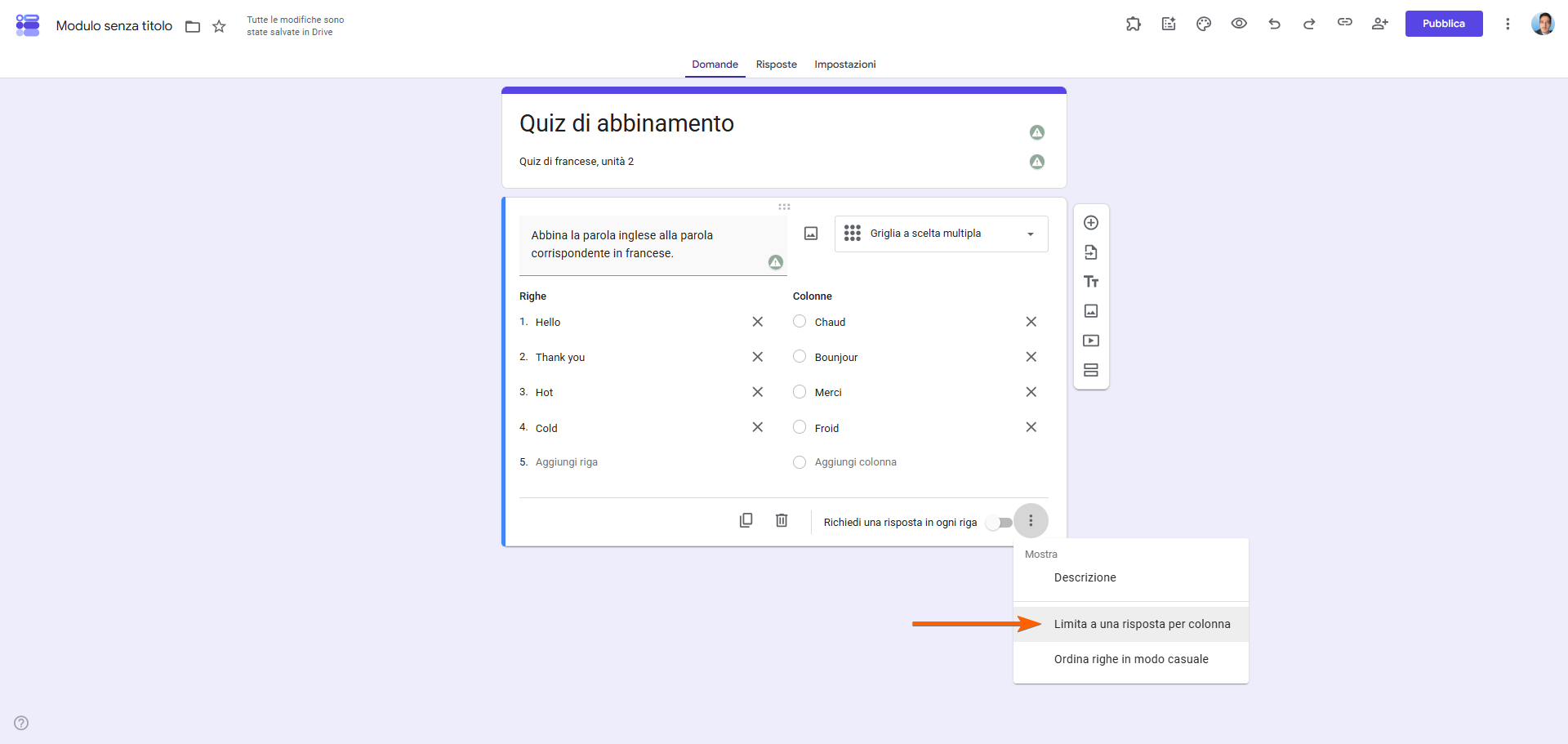Open the help question mark icon

21,723
